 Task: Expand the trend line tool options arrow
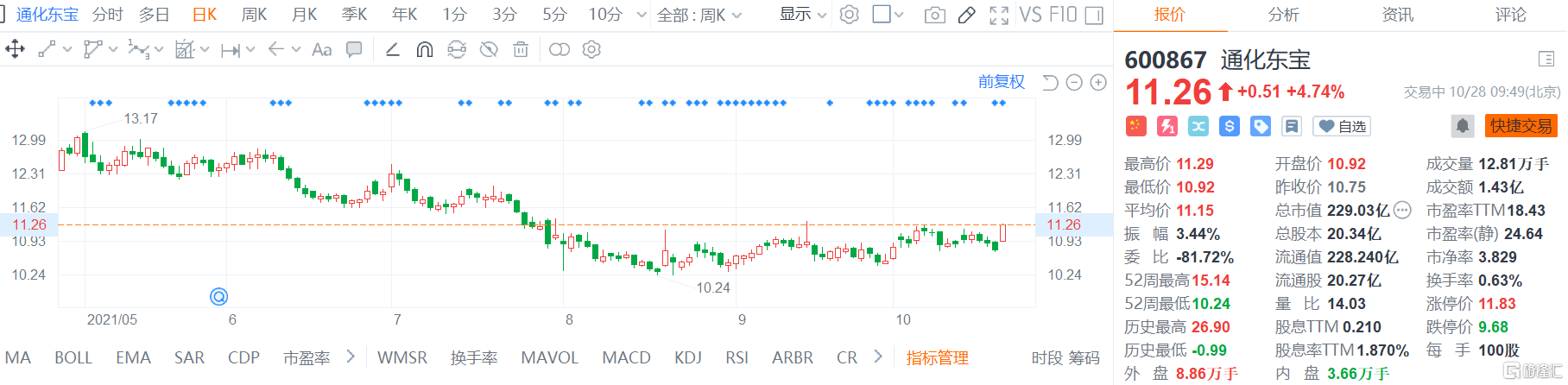tap(67, 50)
